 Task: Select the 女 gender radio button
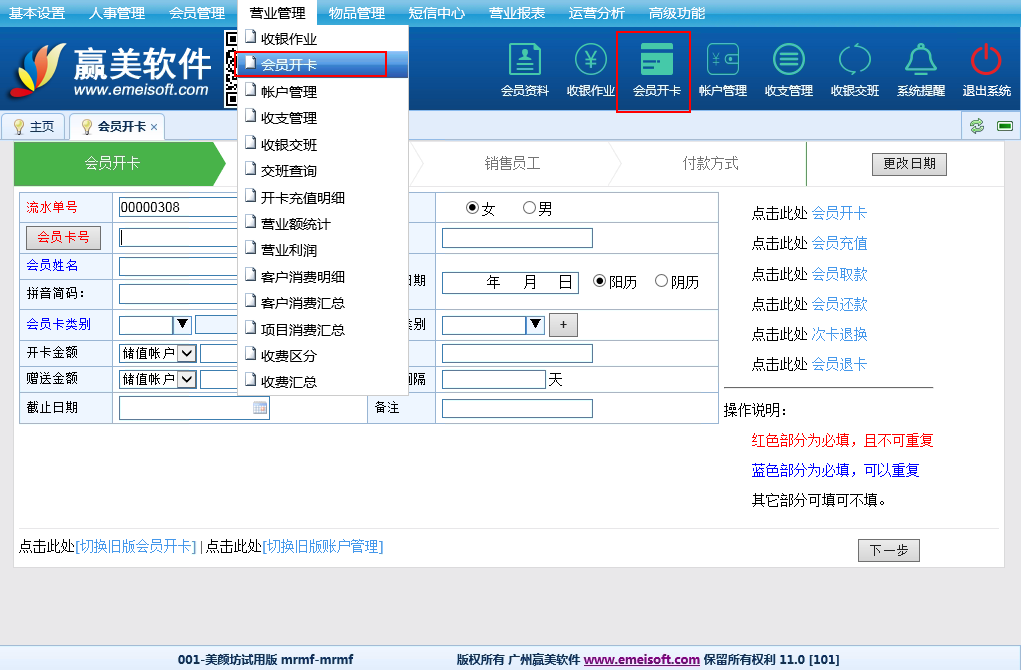473,209
